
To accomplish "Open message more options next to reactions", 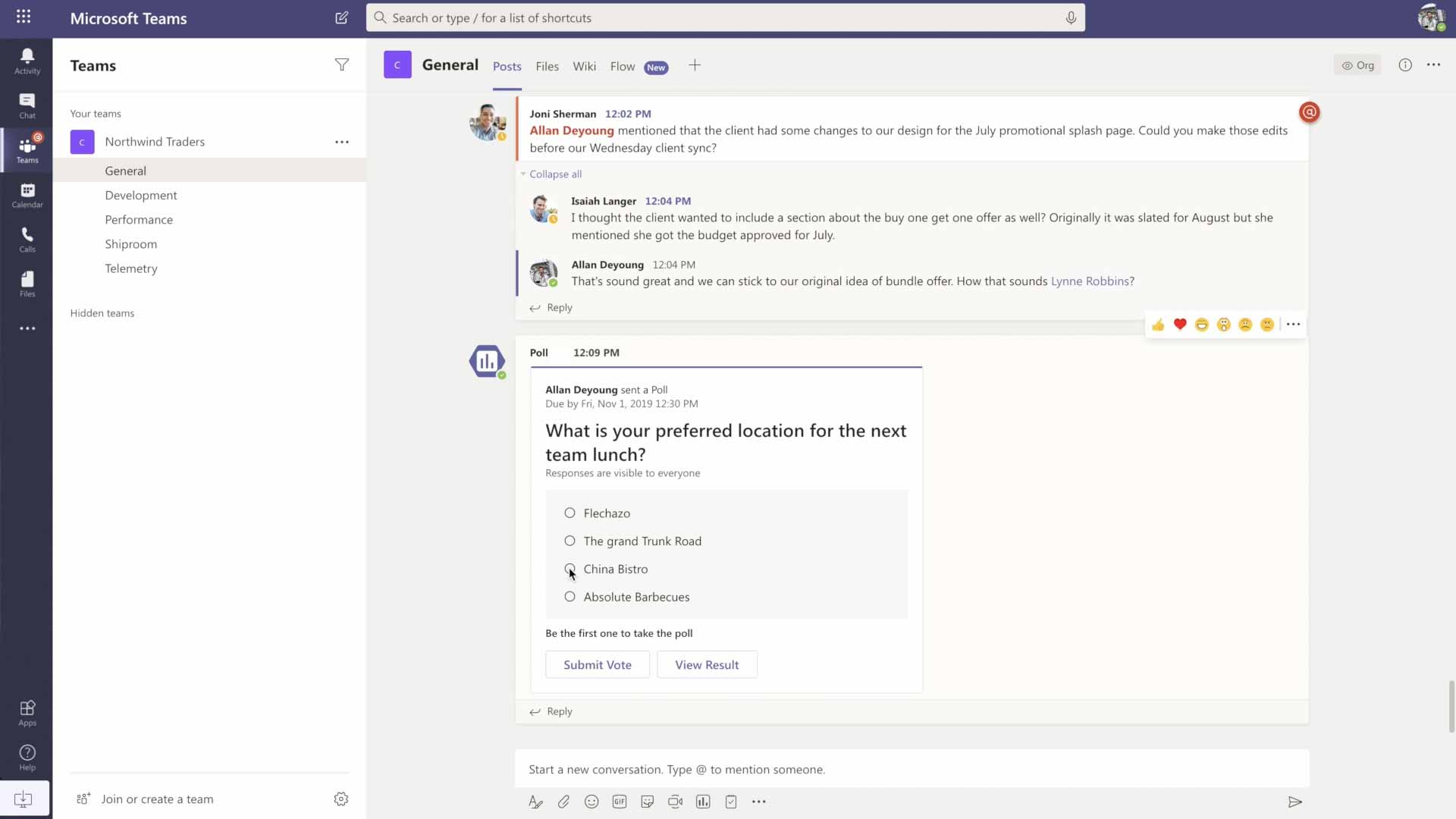I will tap(1293, 325).
